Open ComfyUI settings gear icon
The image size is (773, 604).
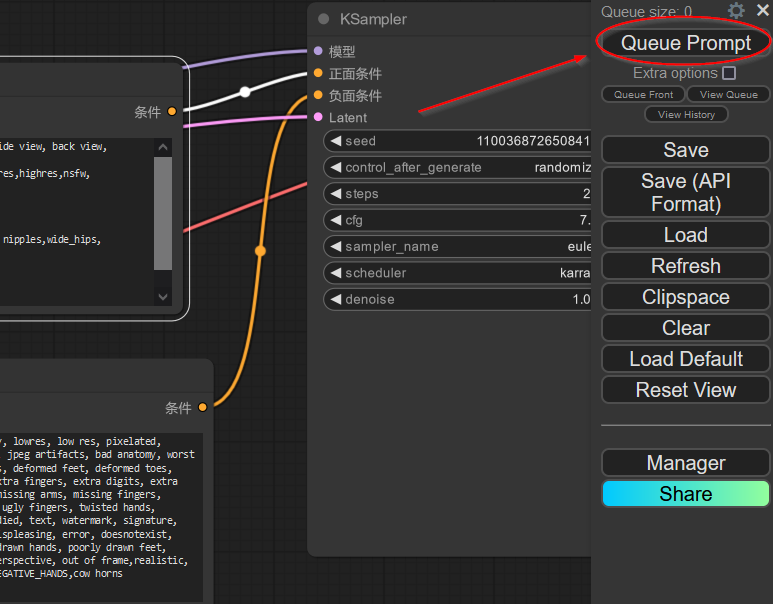pyautogui.click(x=736, y=10)
